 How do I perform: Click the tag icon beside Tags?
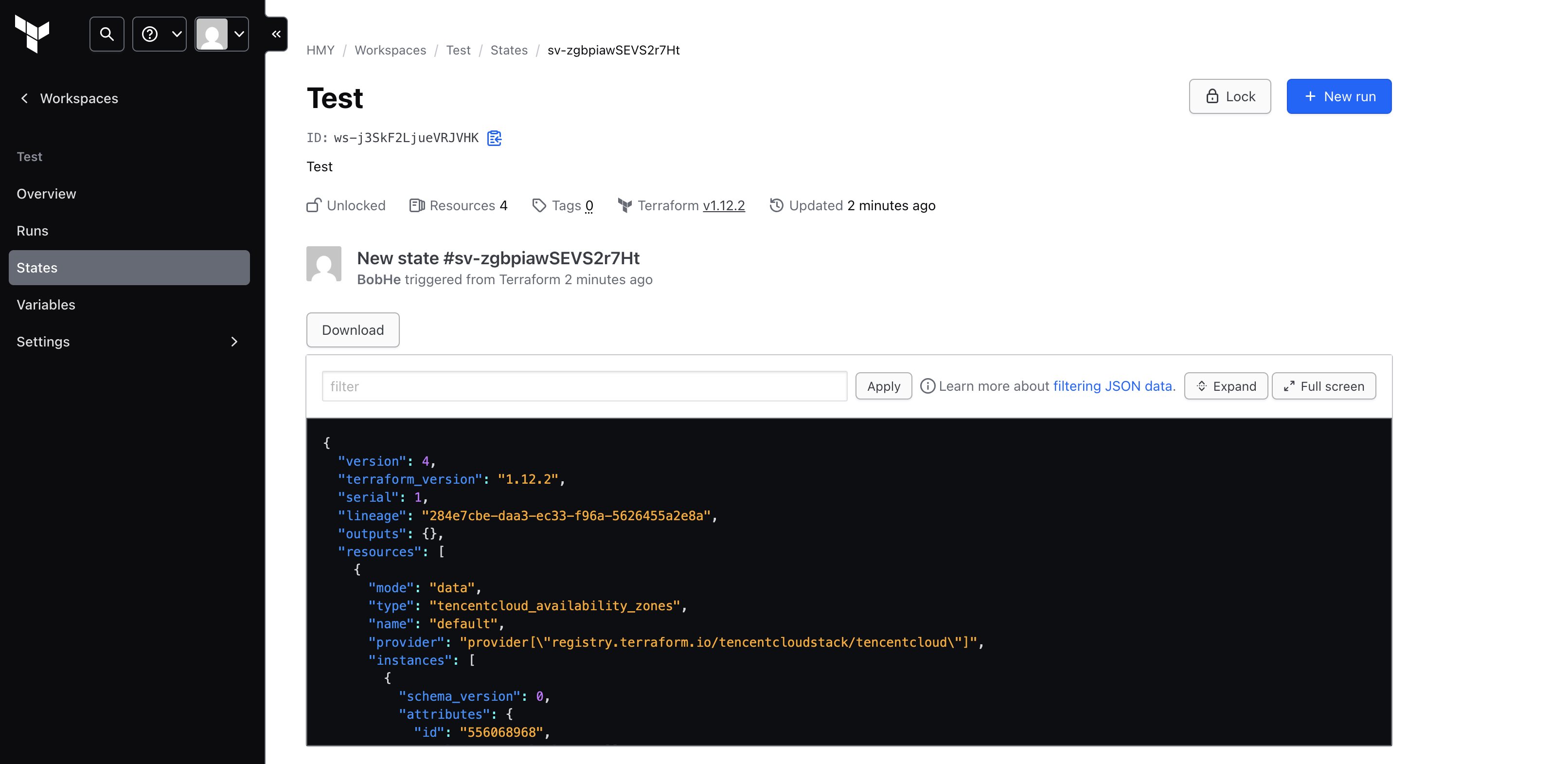pos(539,205)
